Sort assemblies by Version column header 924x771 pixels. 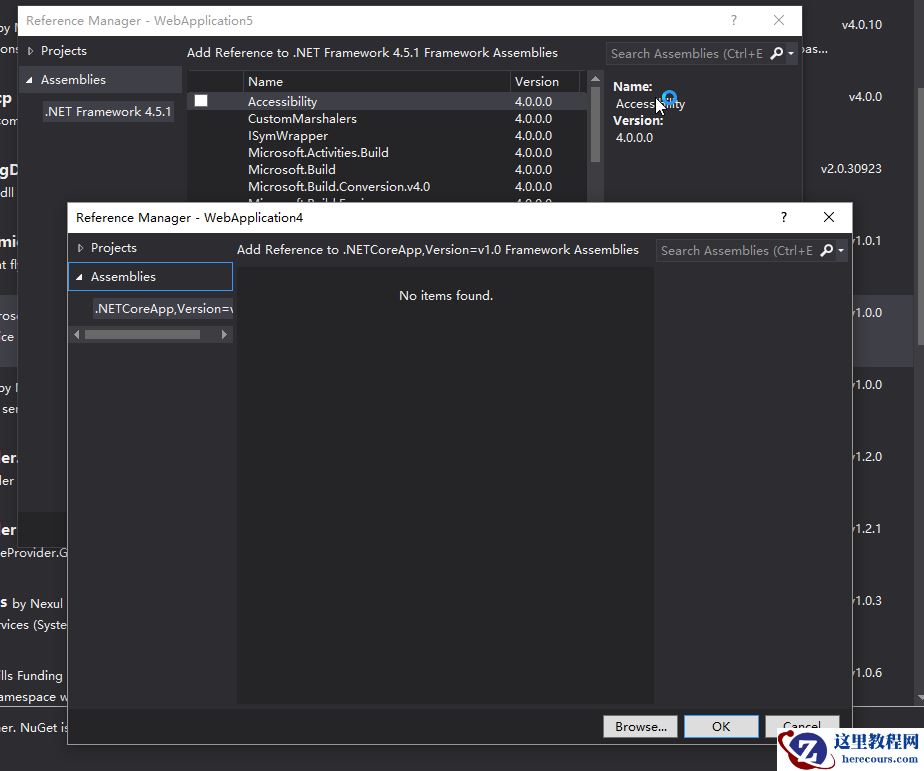pyautogui.click(x=545, y=81)
